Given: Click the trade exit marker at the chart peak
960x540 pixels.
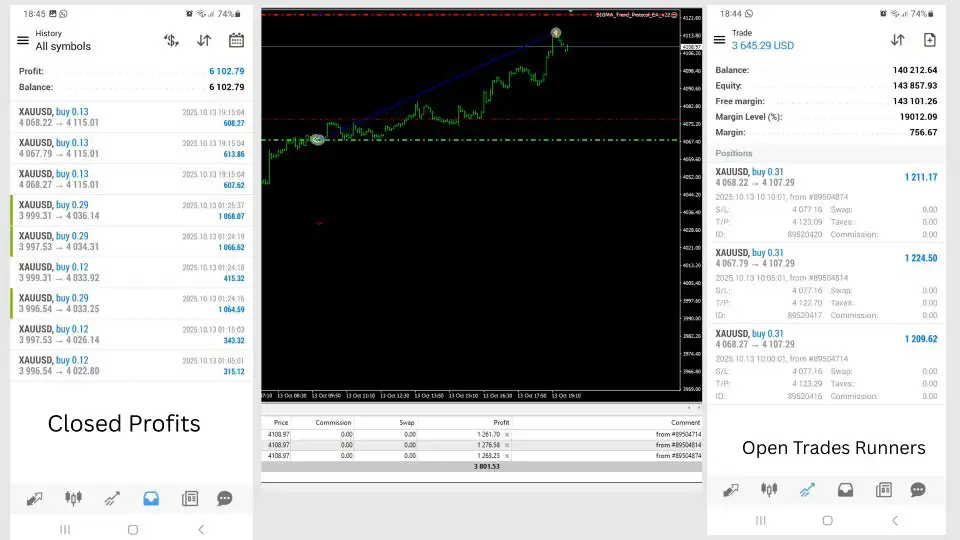Looking at the screenshot, I should coord(555,32).
